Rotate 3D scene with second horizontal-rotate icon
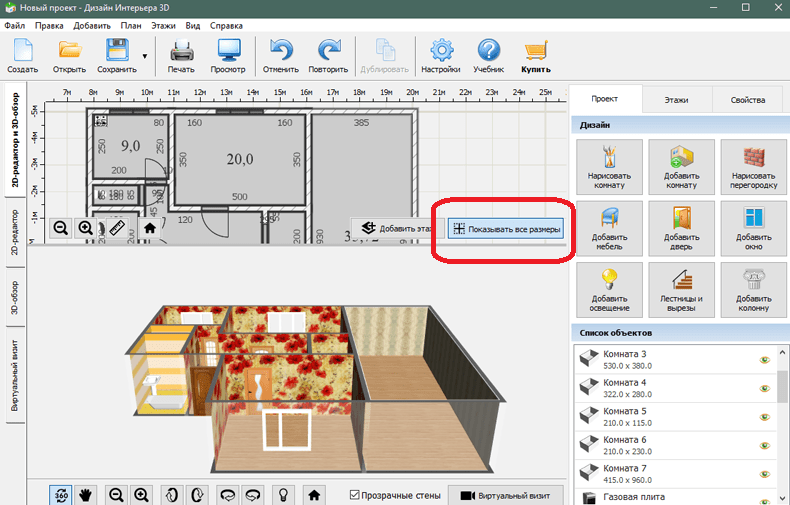The image size is (790, 505). [252, 495]
